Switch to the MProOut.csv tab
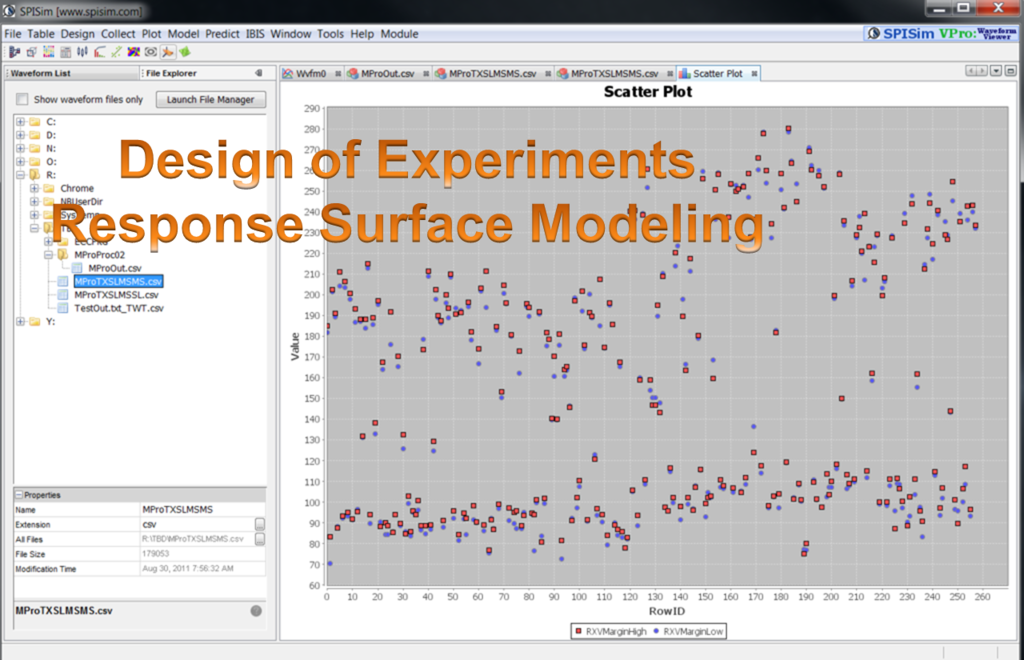Image resolution: width=1024 pixels, height=660 pixels. pos(386,73)
